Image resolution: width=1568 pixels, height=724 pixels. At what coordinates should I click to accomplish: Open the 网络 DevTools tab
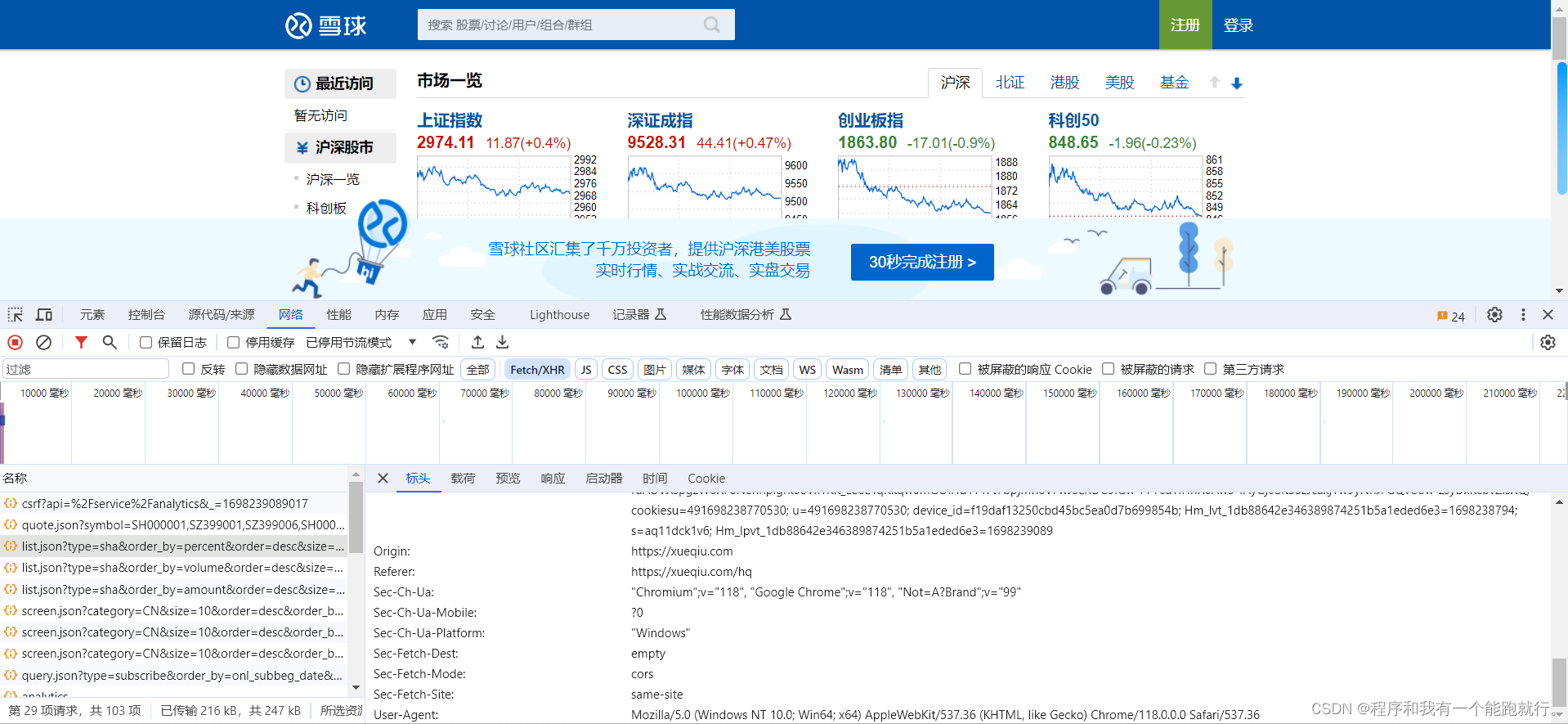click(290, 315)
